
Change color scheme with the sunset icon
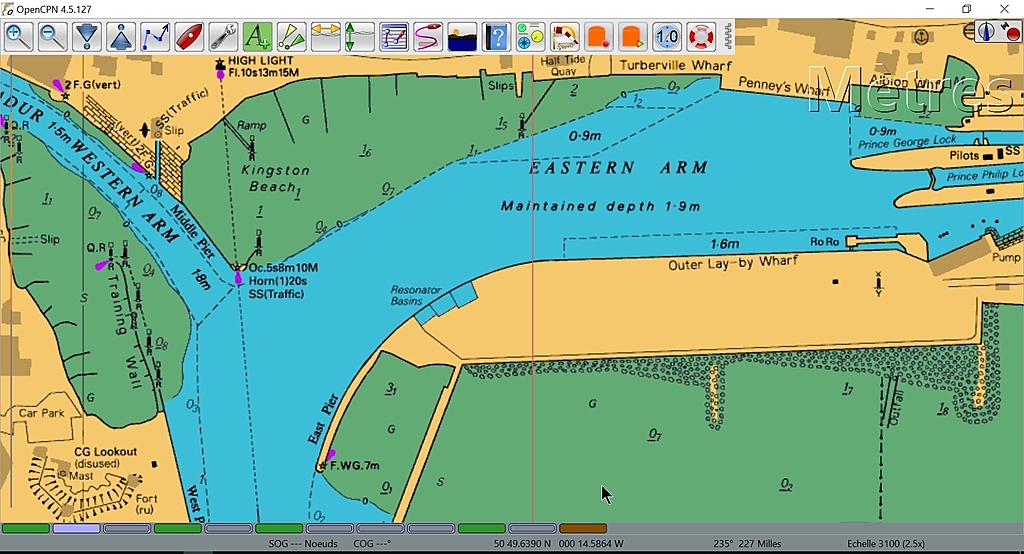point(462,37)
